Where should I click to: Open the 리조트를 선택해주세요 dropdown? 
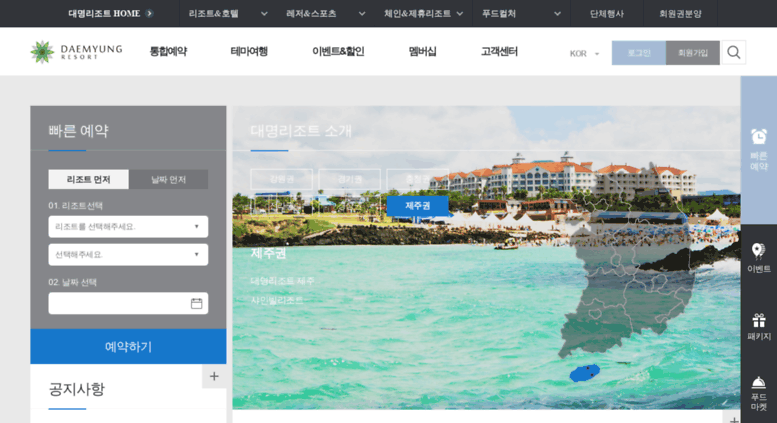(x=128, y=226)
